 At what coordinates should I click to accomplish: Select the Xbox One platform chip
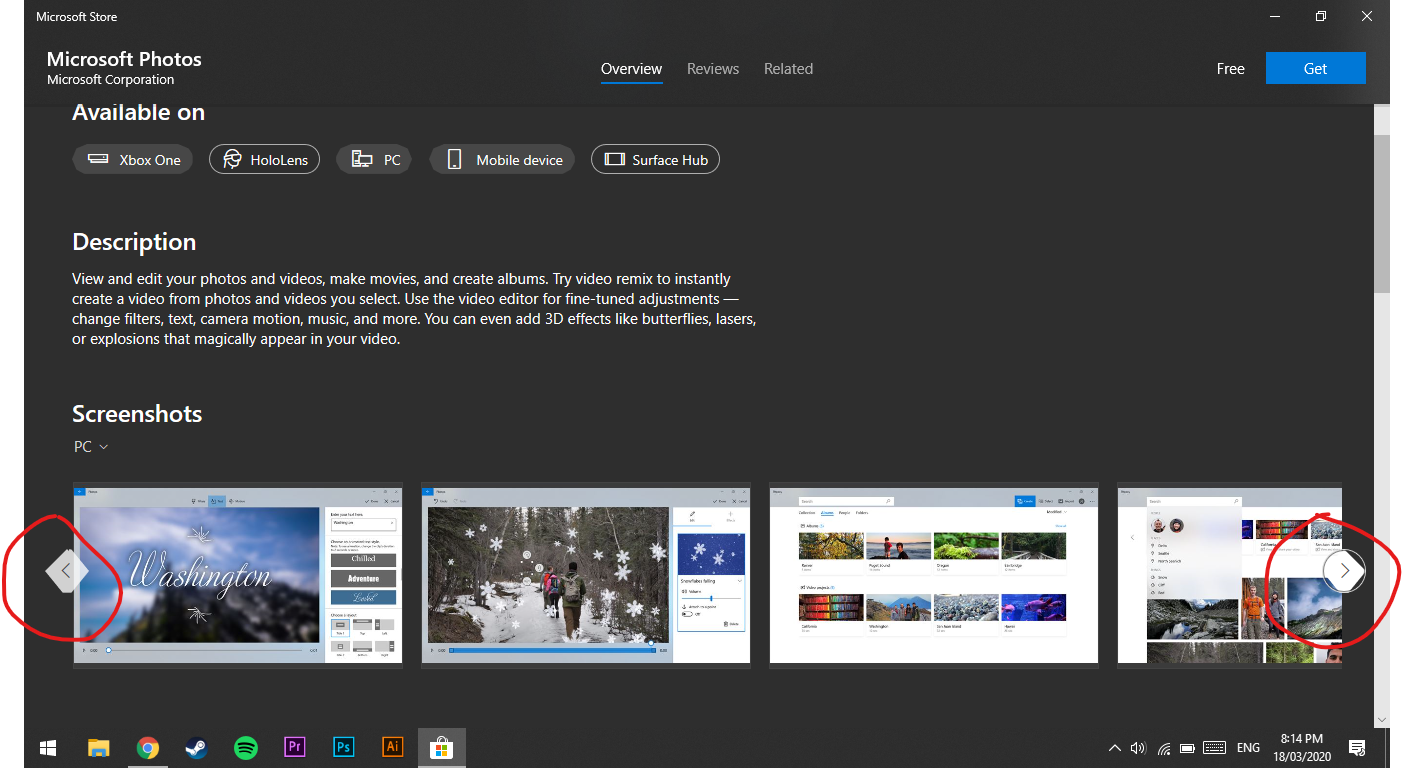click(x=133, y=160)
